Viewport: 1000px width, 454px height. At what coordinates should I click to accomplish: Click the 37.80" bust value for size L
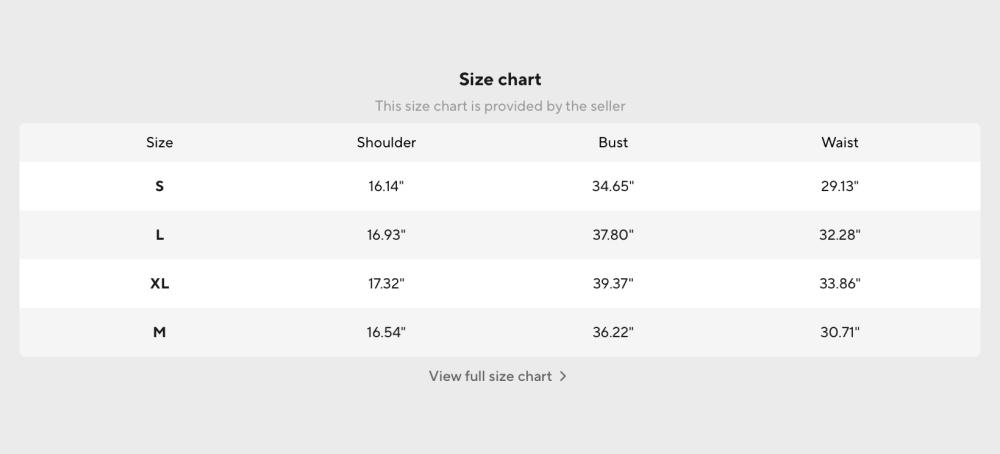click(x=613, y=235)
